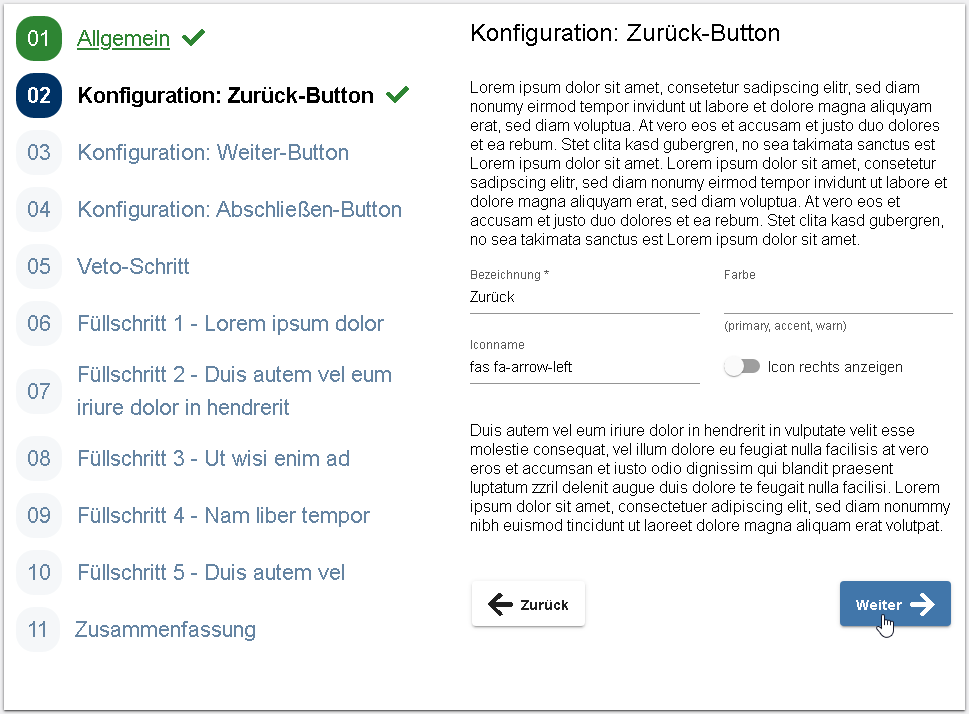Click the 05 circle next to Veto-Schritt

coord(38,266)
